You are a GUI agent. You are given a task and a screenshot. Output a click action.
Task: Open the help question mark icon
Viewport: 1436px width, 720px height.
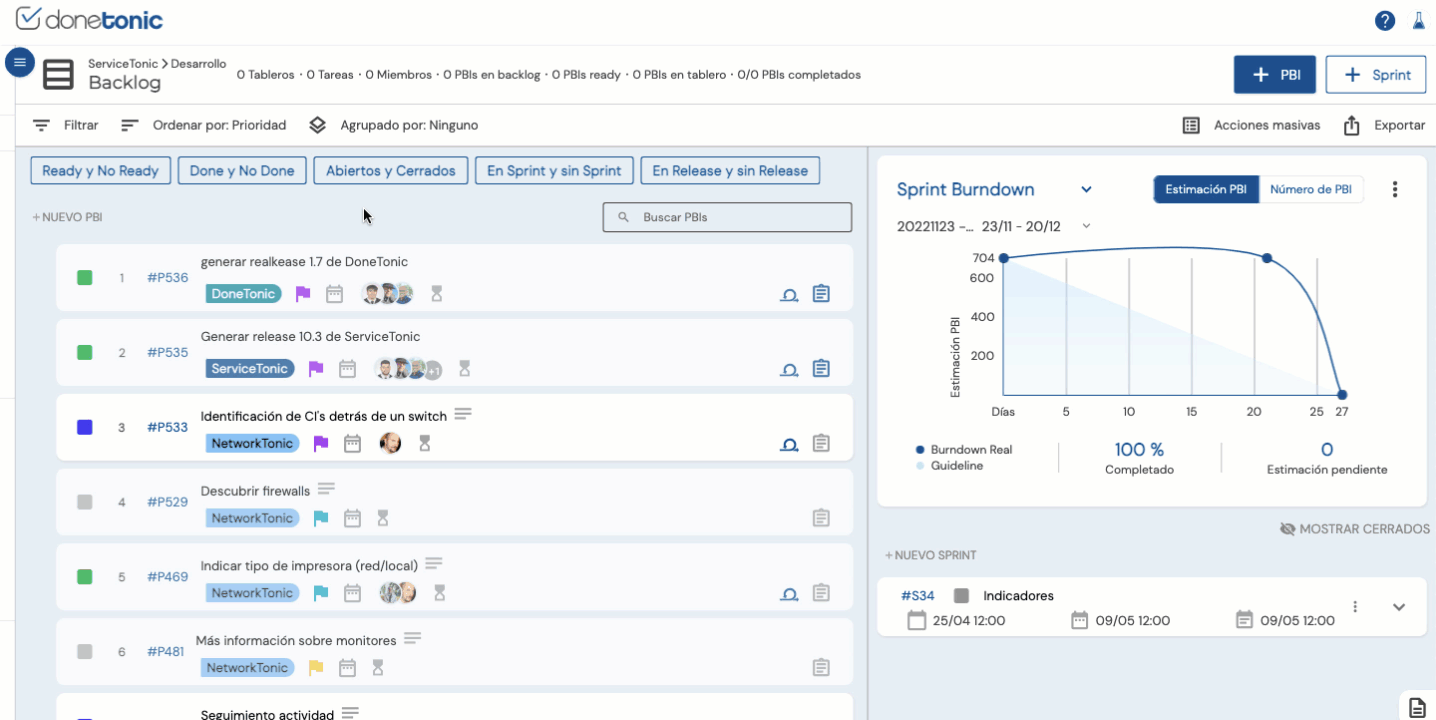(x=1384, y=21)
